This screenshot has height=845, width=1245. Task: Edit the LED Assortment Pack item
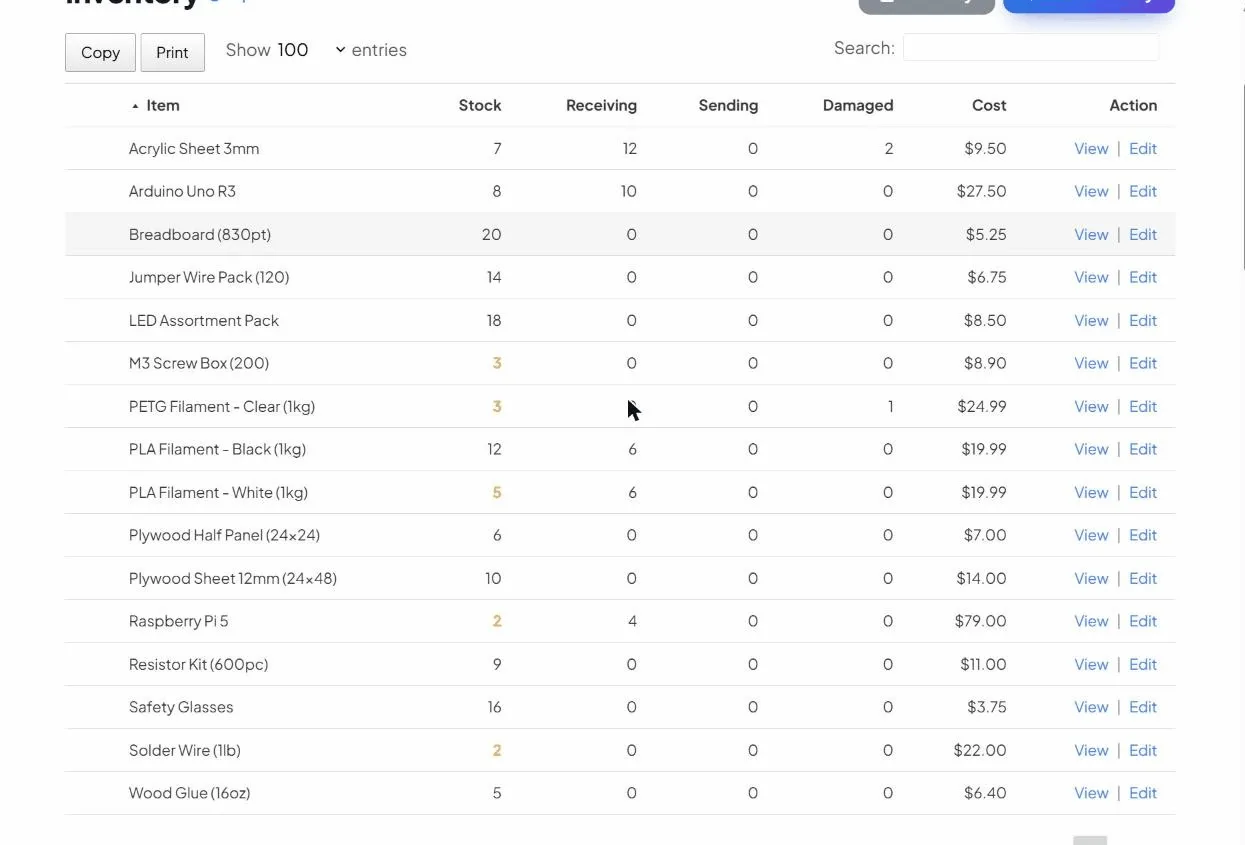1143,320
